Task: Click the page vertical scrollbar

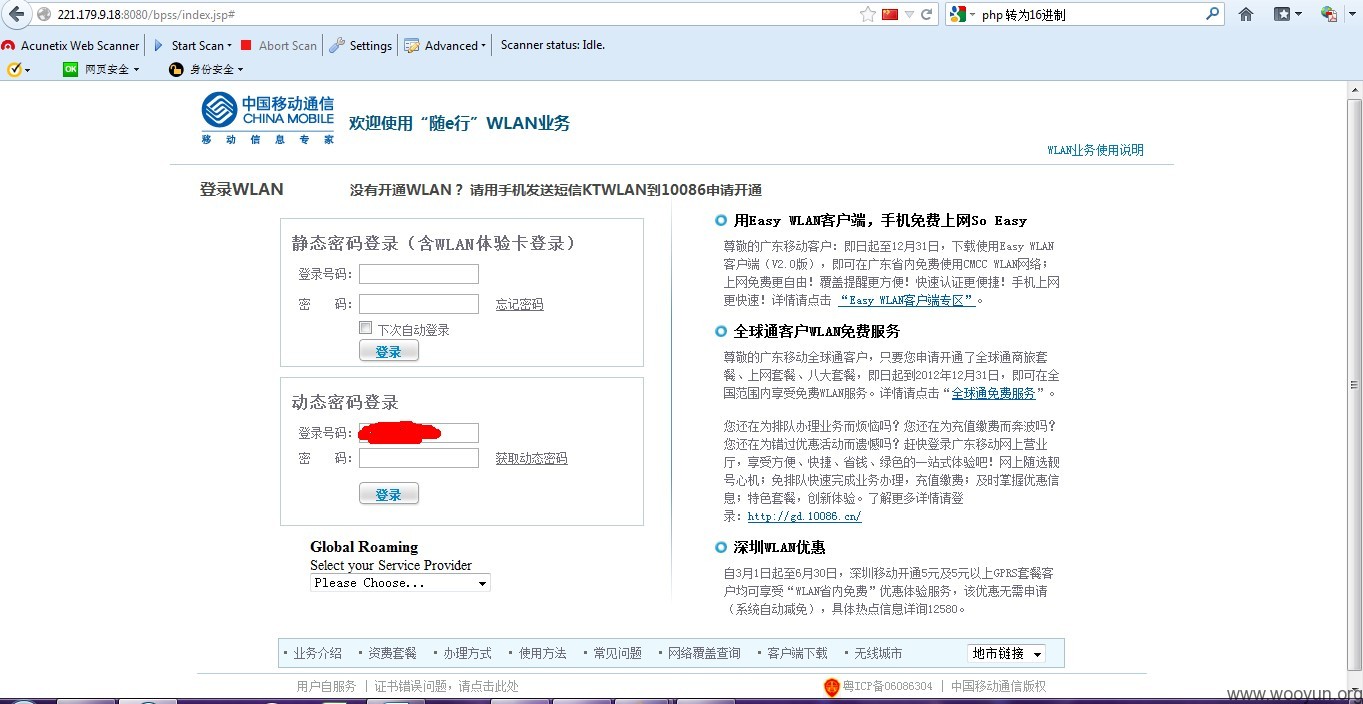Action: pos(1354,385)
